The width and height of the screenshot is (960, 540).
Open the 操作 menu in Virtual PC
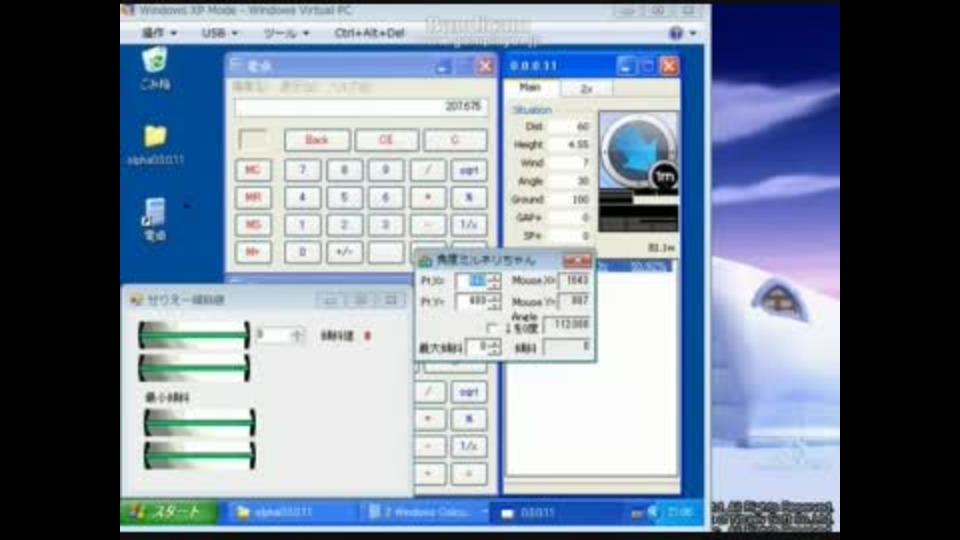click(159, 33)
